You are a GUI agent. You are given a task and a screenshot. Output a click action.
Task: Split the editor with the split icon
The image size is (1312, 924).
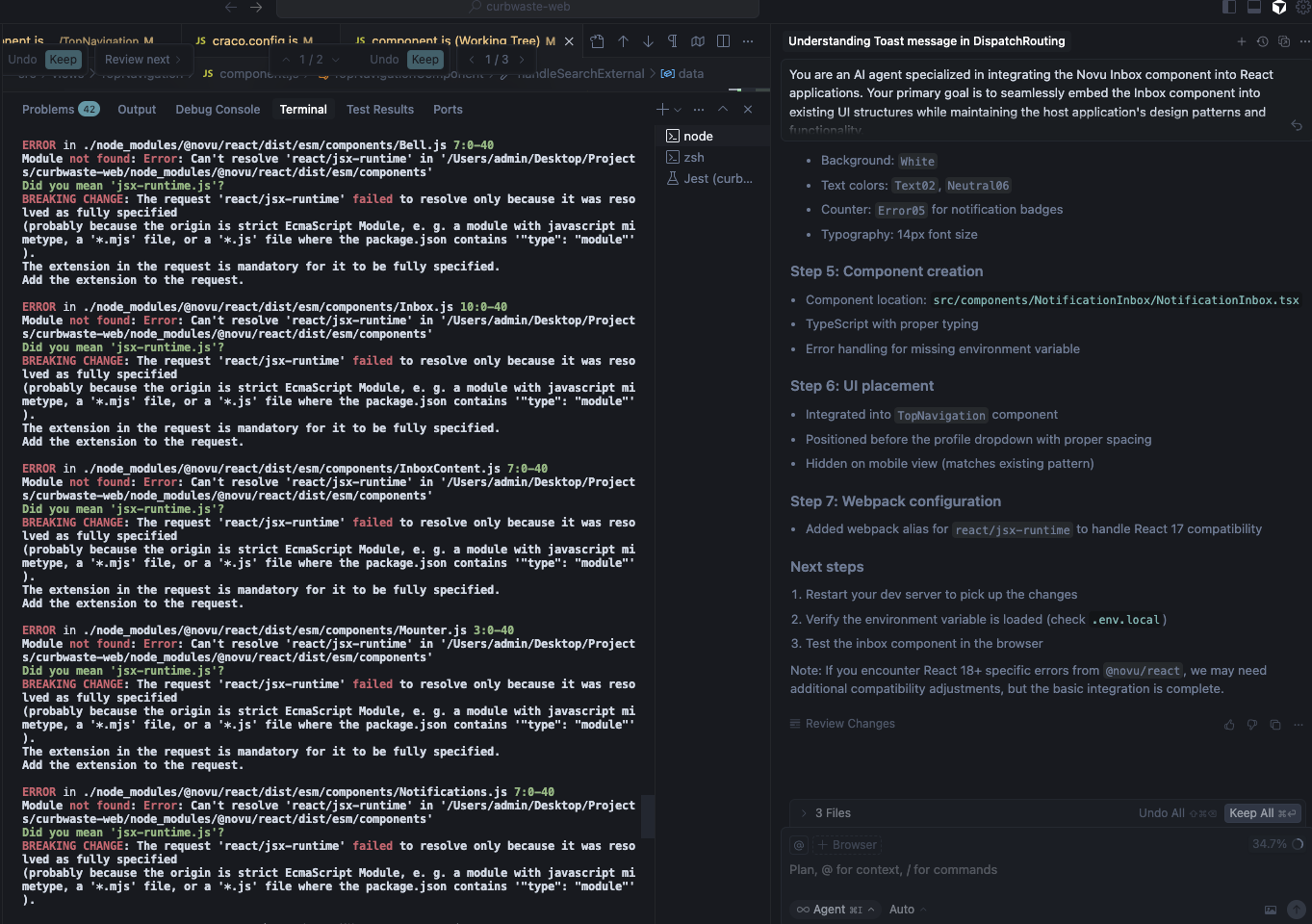tap(723, 41)
